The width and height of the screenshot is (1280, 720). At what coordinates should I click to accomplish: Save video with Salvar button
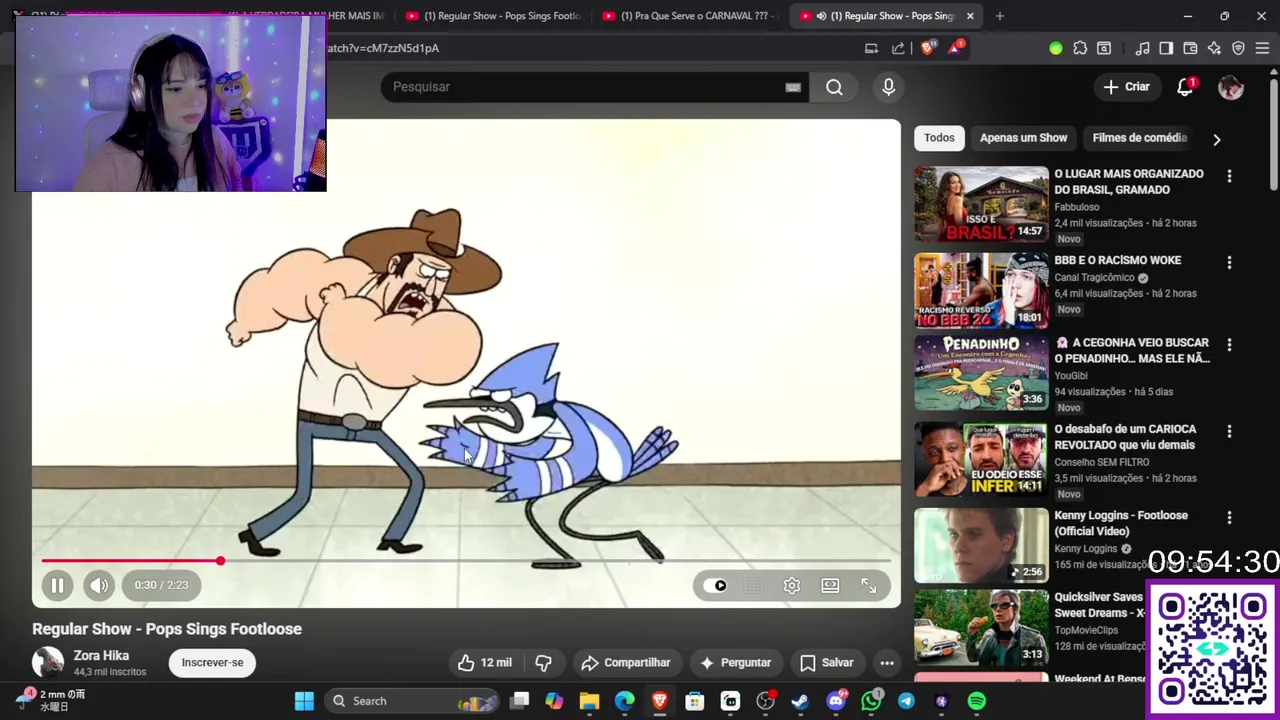pyautogui.click(x=827, y=663)
